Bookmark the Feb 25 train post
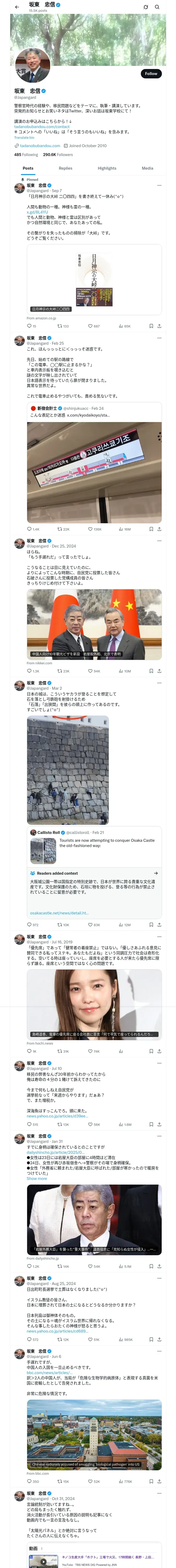This screenshot has width=176, height=1568. [x=151, y=529]
